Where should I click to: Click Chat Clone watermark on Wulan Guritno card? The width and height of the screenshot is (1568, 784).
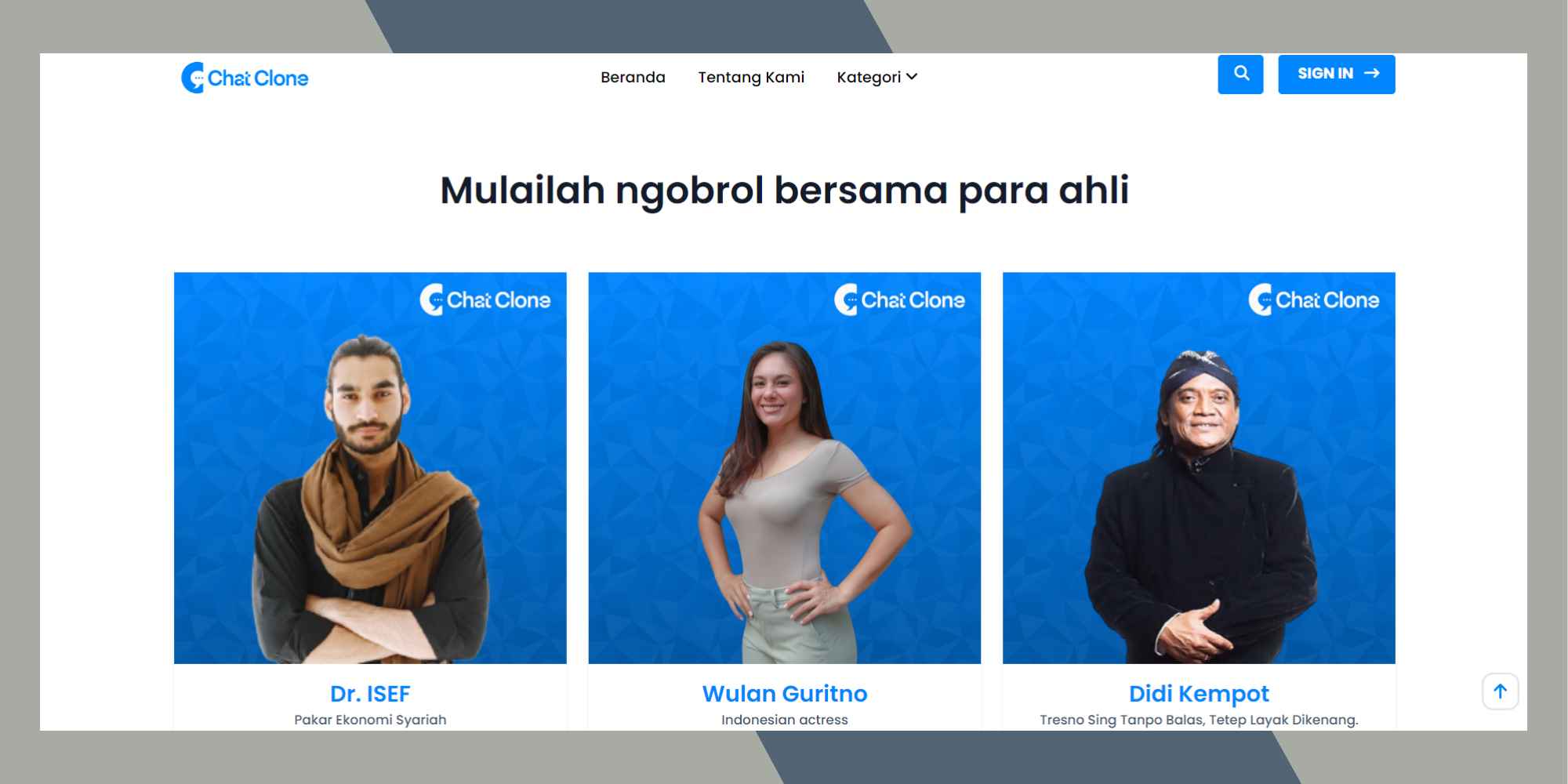(x=899, y=299)
